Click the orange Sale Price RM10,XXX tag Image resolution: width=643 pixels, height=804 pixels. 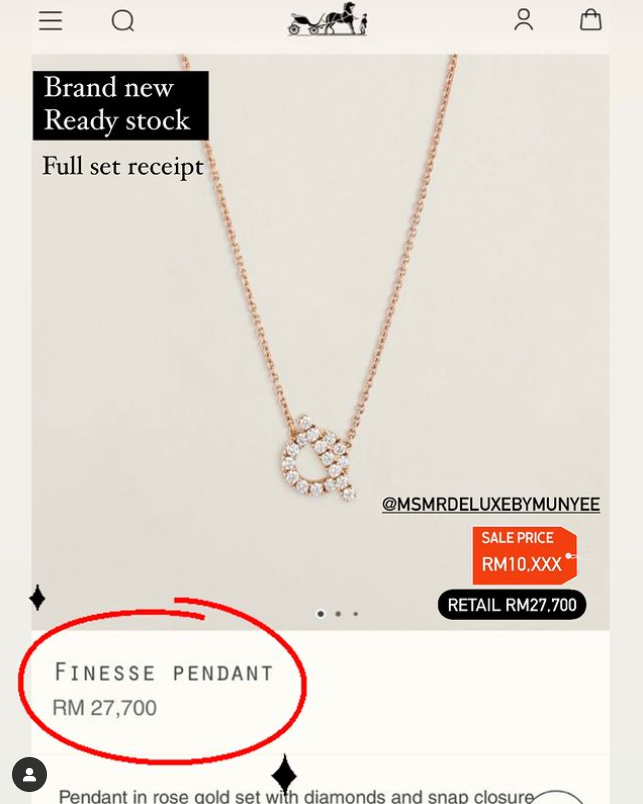point(525,555)
